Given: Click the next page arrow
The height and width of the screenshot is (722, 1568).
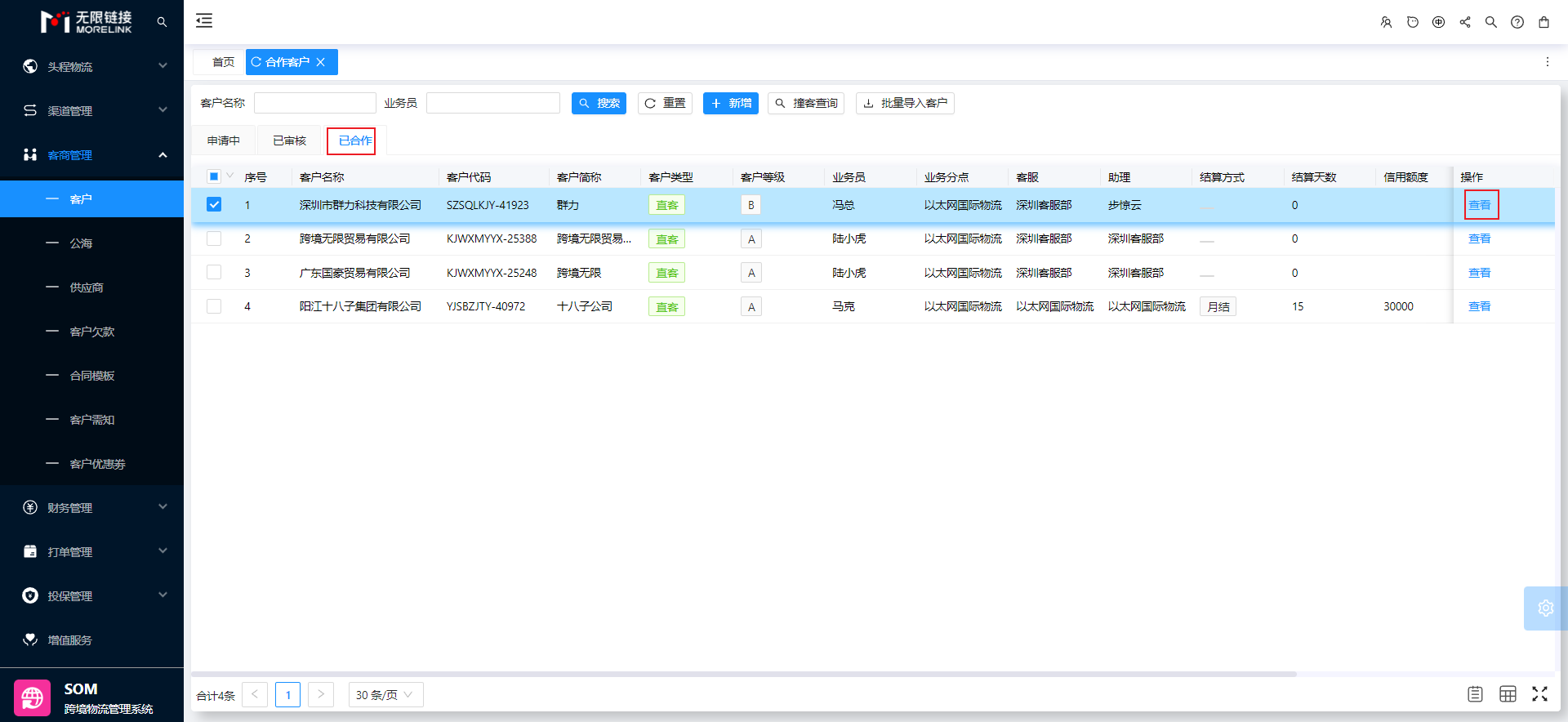Looking at the screenshot, I should [x=321, y=695].
